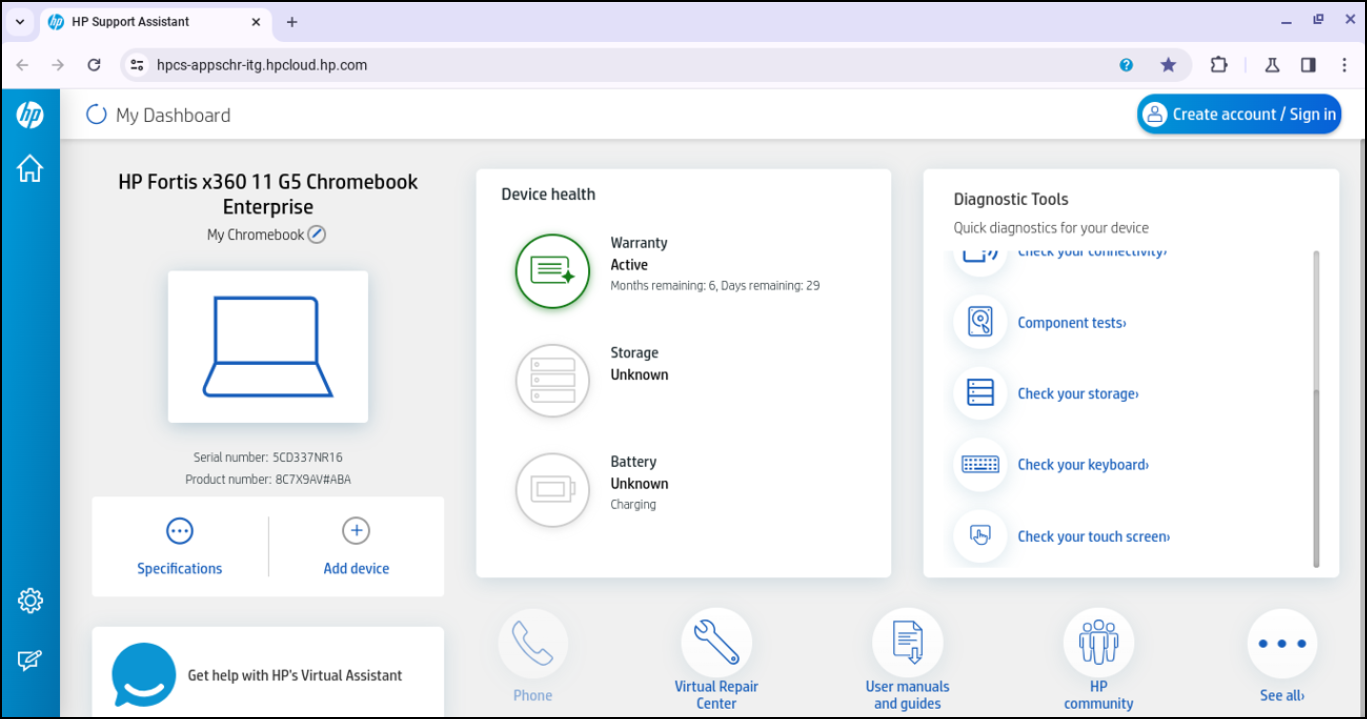Launch the Check your touch screen diagnostic
Viewport: 1367px width, 719px height.
(1093, 536)
